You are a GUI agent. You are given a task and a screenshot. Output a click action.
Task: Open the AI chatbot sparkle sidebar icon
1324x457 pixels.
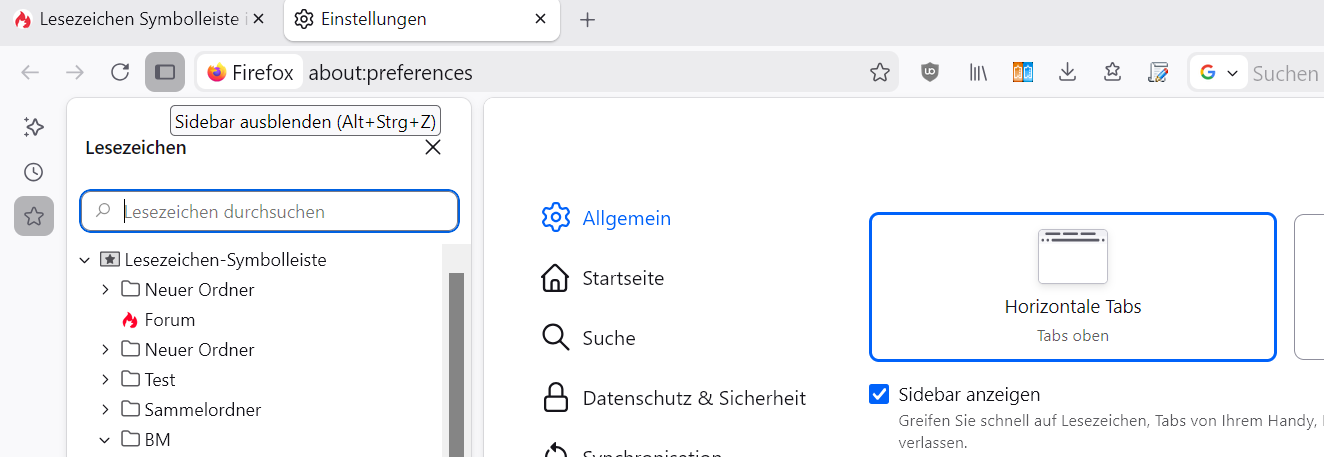pyautogui.click(x=34, y=127)
